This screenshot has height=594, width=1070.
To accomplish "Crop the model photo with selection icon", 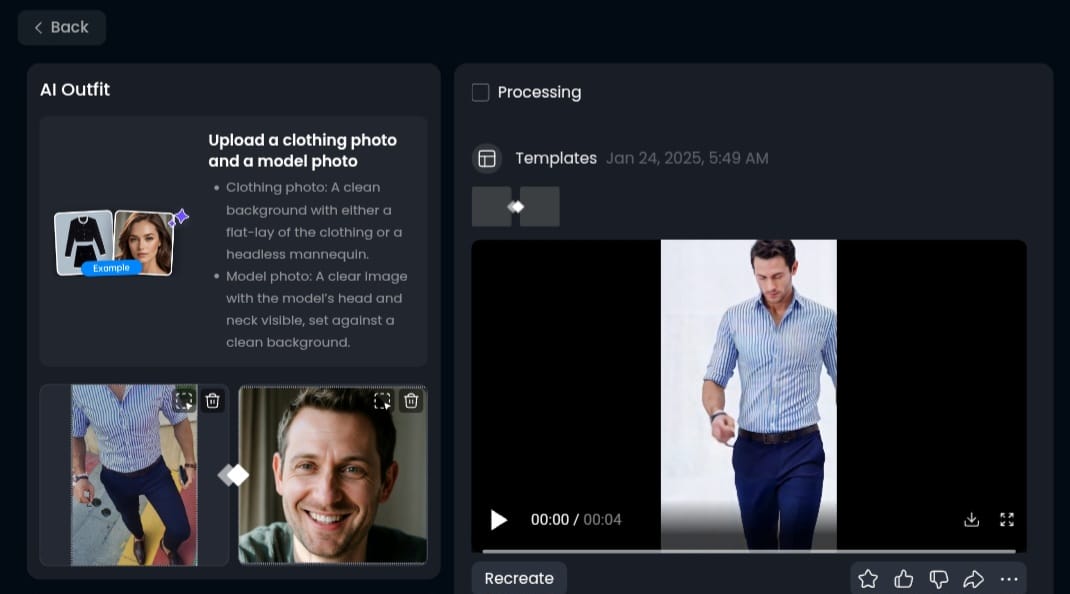I will point(382,401).
